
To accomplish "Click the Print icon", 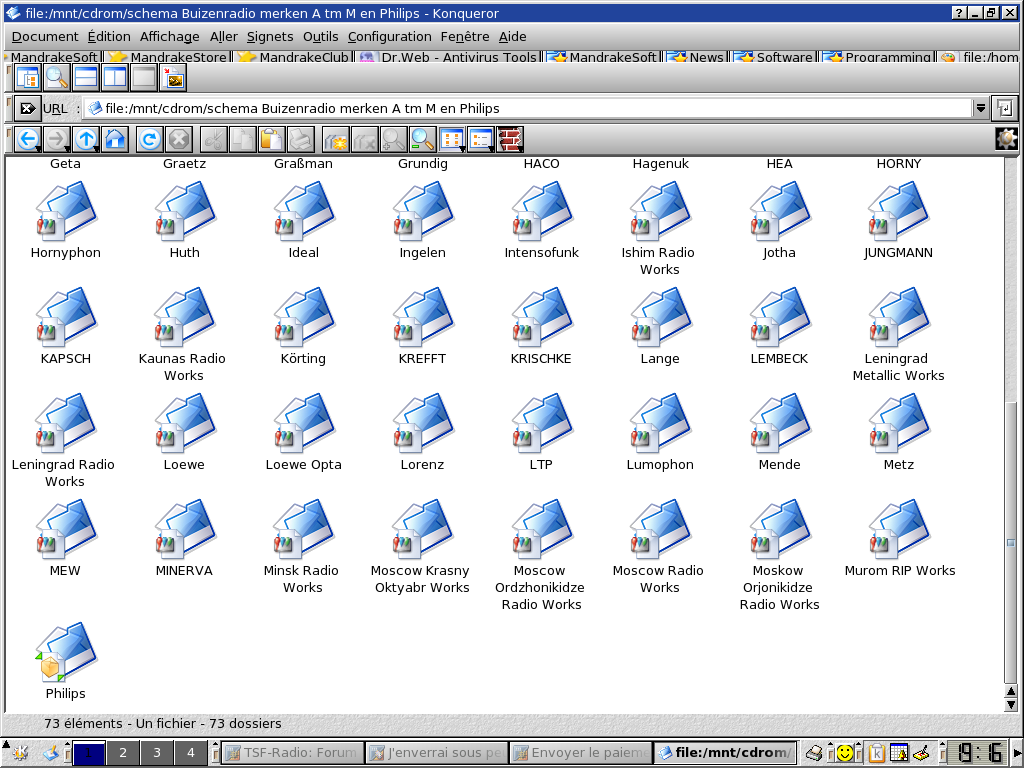I will [301, 139].
